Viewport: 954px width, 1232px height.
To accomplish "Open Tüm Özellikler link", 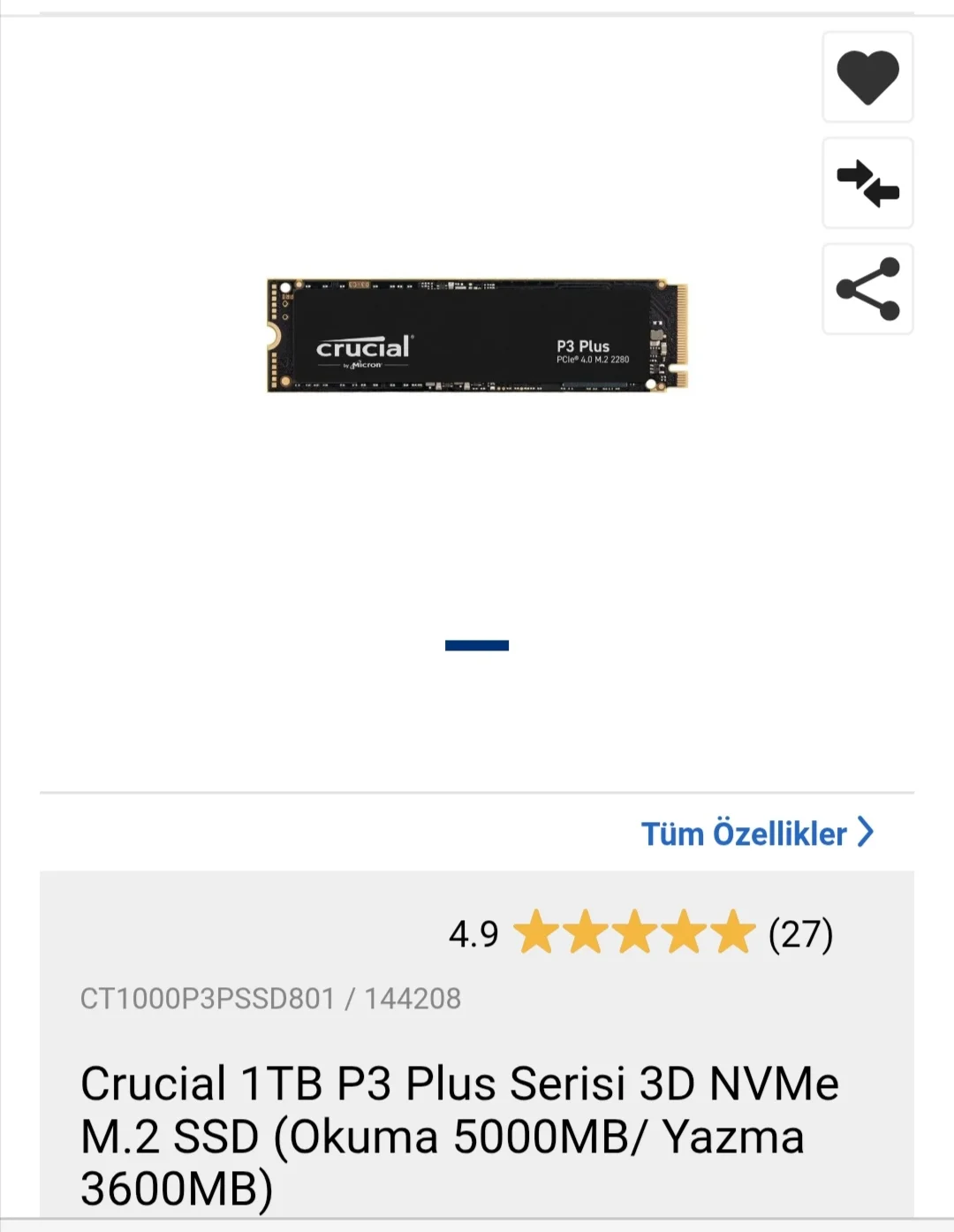I will click(x=744, y=833).
